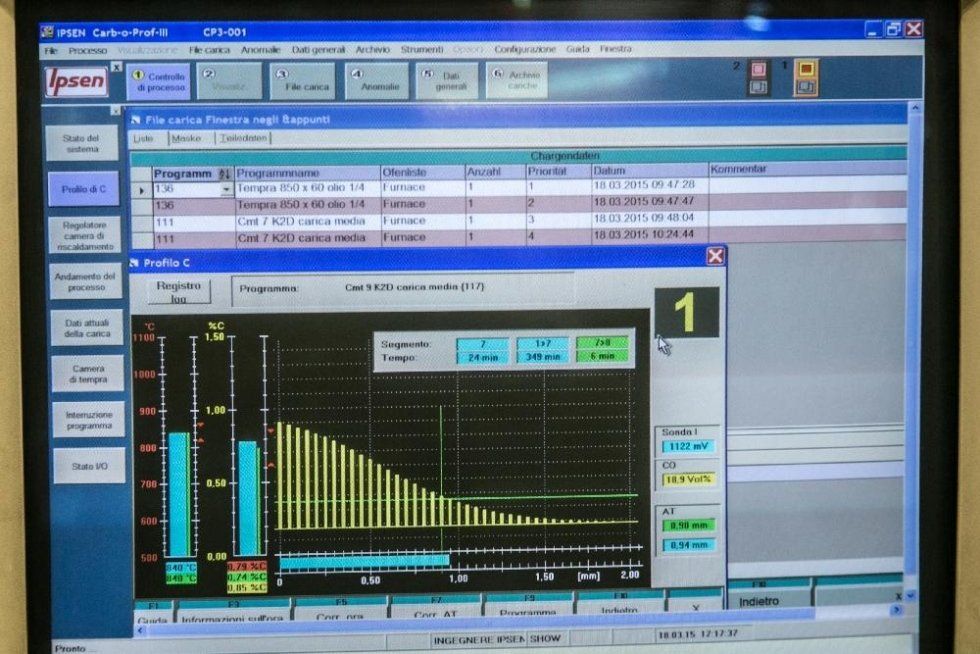Viewport: 980px width, 654px height.
Task: Click Dati attuali della carica button
Action: click(87, 328)
